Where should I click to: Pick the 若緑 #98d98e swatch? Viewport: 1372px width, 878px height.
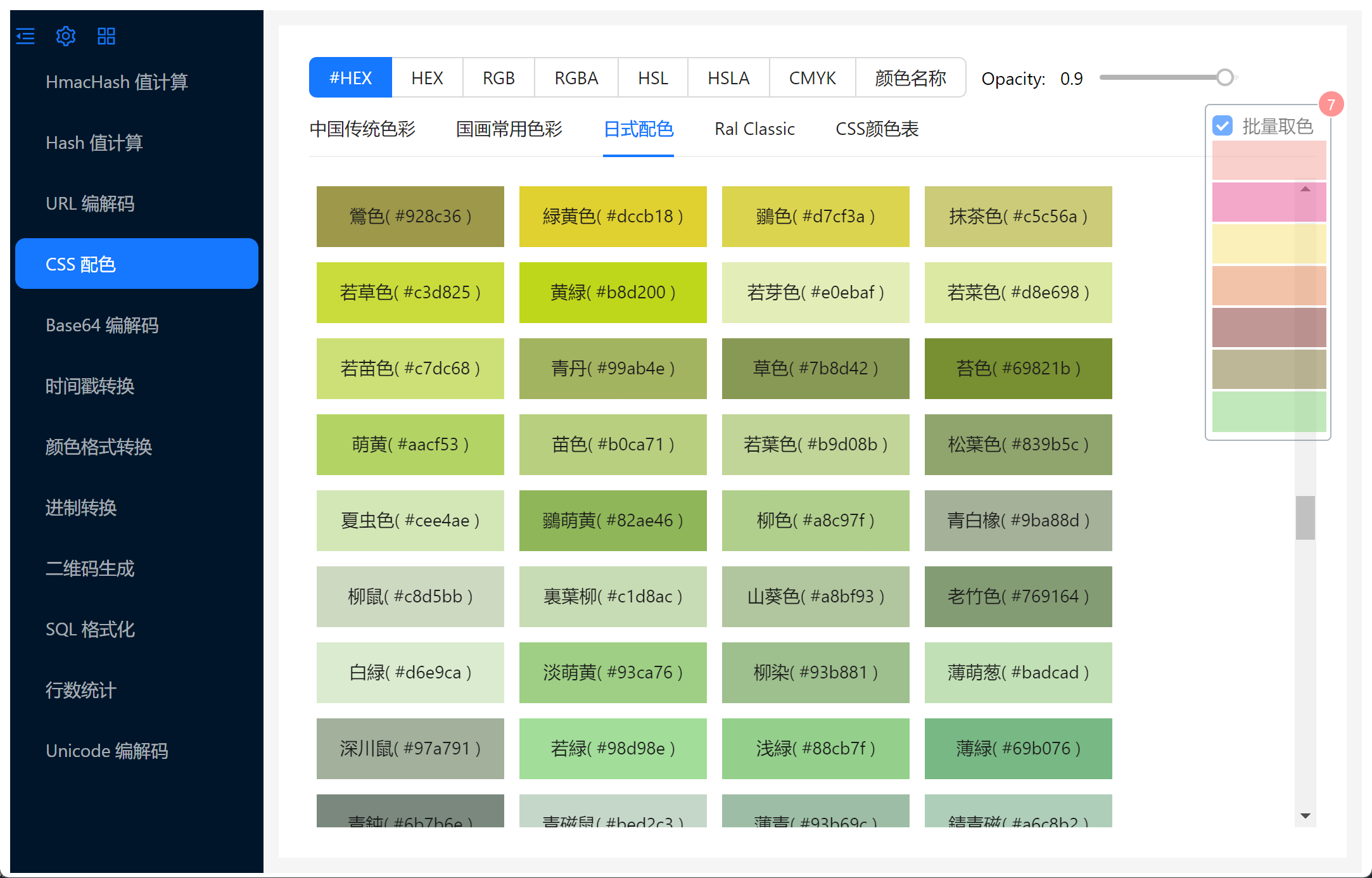tap(613, 749)
